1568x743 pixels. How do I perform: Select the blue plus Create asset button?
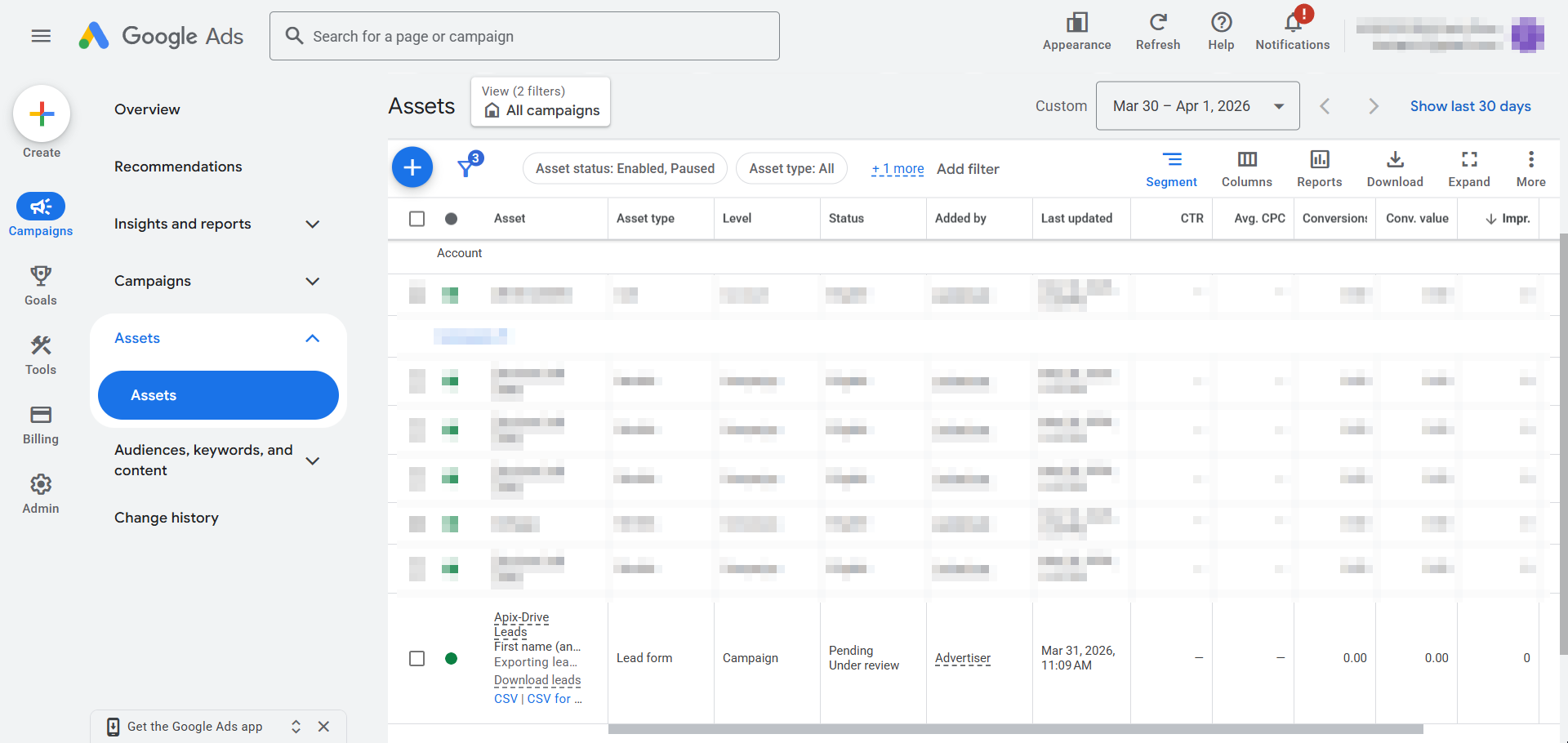pos(412,167)
